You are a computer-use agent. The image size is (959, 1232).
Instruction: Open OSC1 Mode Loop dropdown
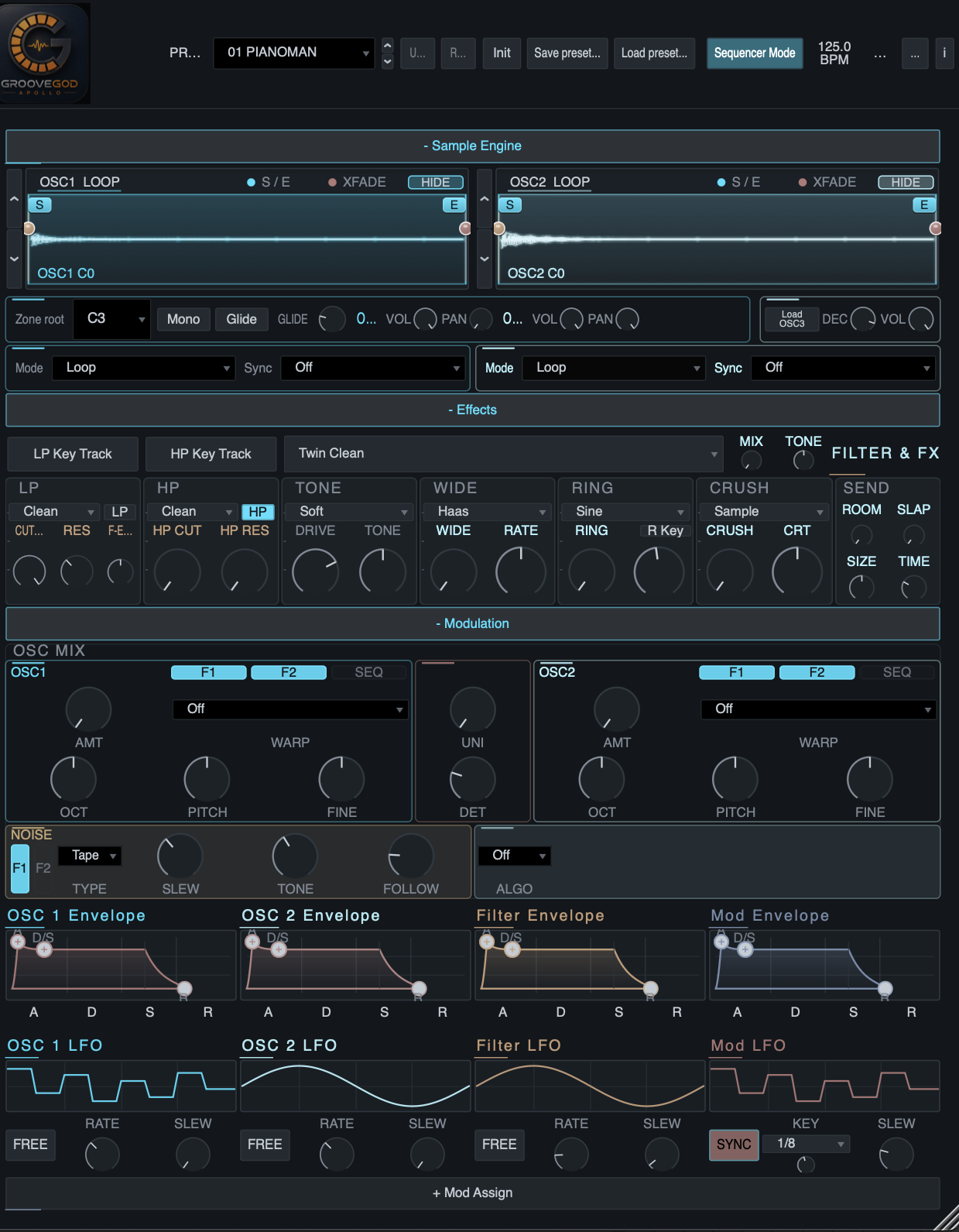pyautogui.click(x=143, y=368)
